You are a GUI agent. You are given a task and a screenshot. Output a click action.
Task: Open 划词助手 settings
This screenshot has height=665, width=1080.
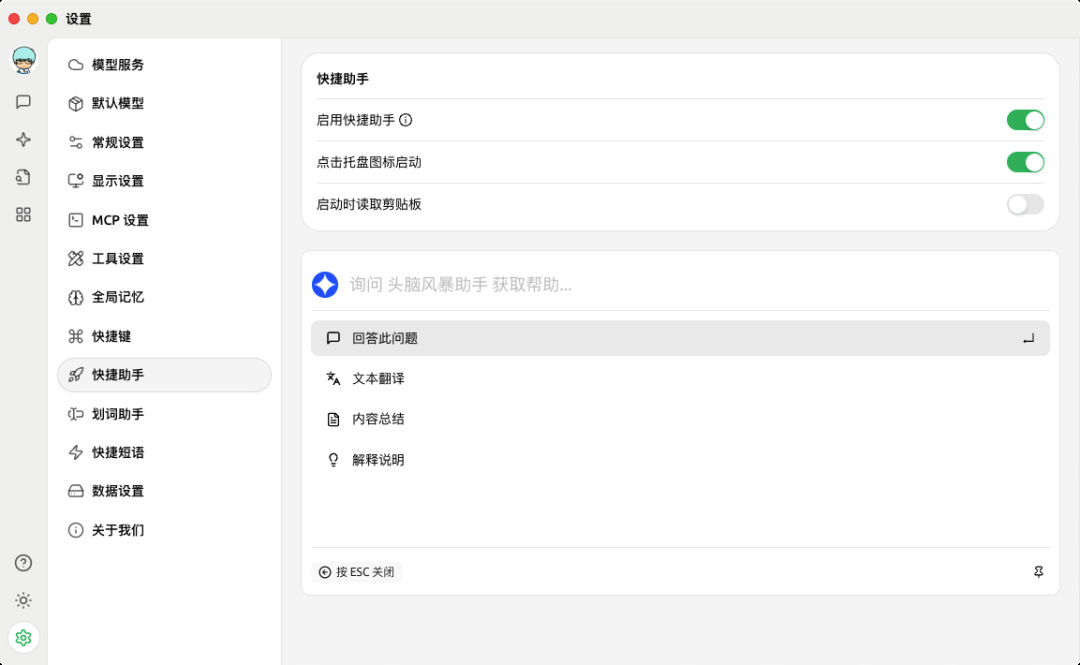pos(164,414)
